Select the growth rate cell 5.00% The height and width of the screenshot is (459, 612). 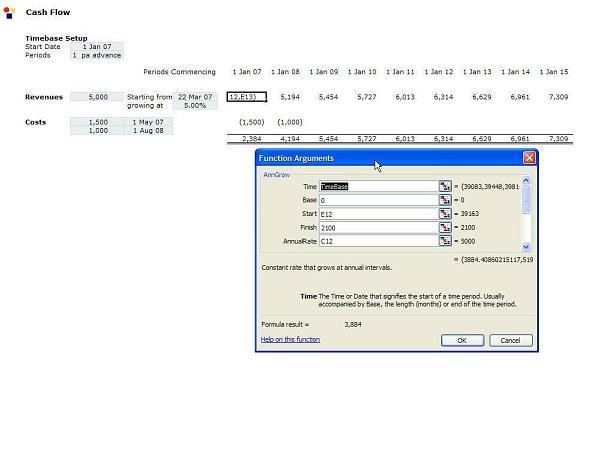click(x=195, y=105)
